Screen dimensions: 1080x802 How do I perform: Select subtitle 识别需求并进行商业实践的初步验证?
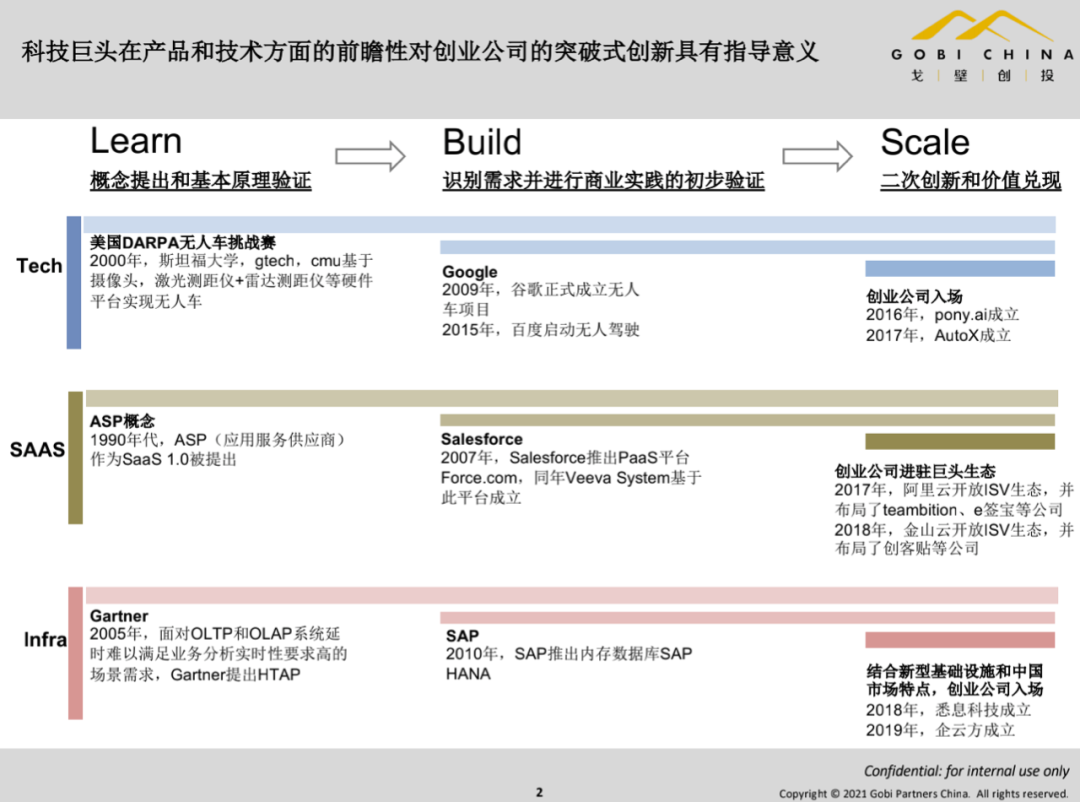coord(603,181)
